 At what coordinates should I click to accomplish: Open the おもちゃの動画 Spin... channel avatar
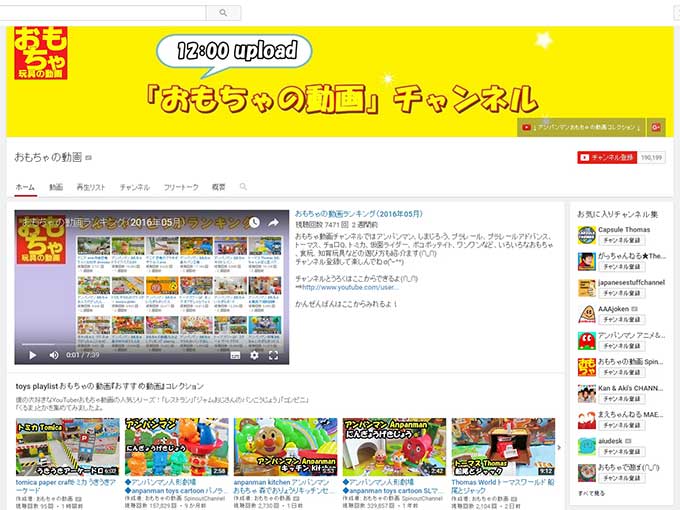point(587,367)
